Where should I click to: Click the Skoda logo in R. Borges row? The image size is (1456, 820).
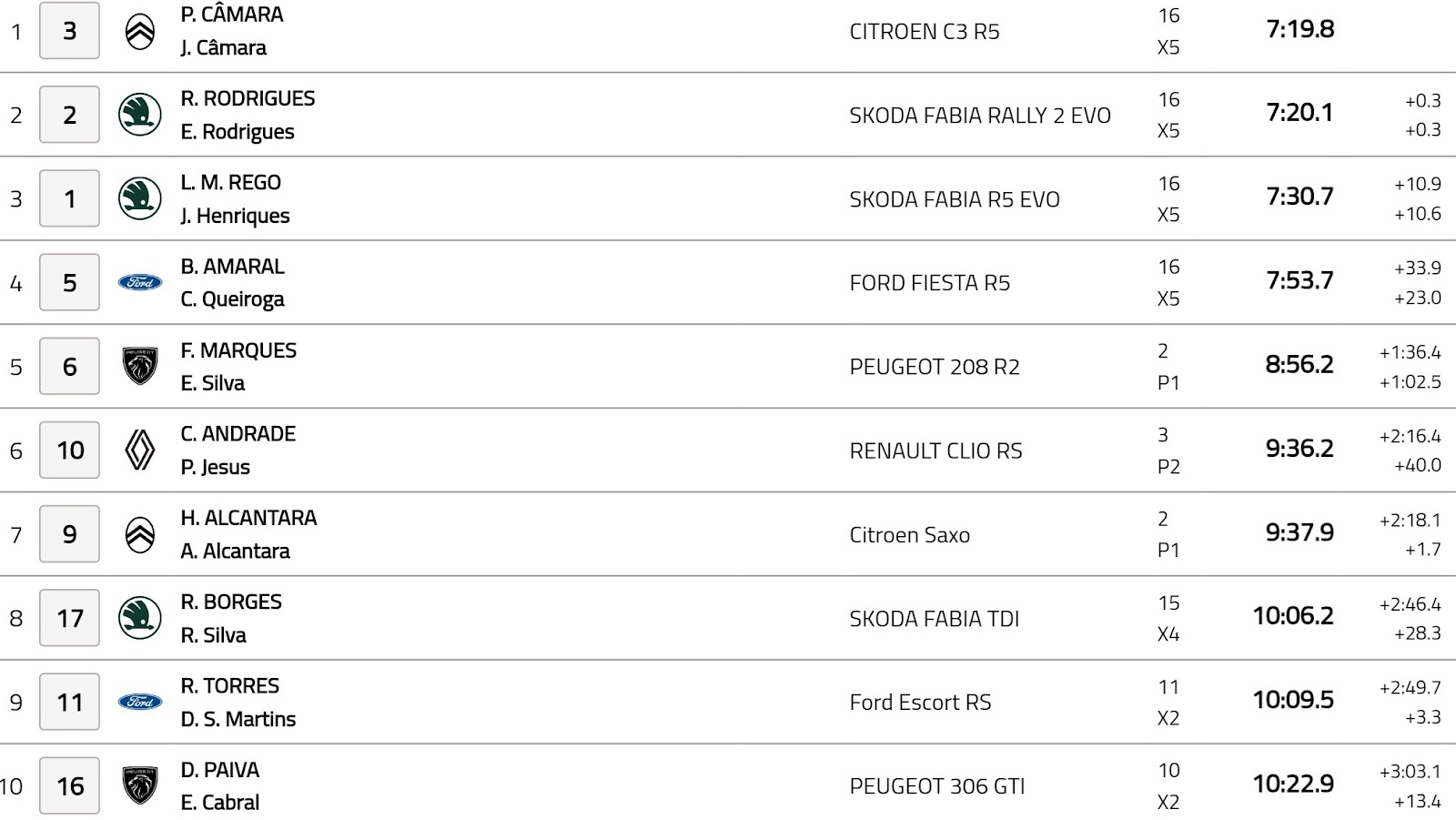coord(140,618)
